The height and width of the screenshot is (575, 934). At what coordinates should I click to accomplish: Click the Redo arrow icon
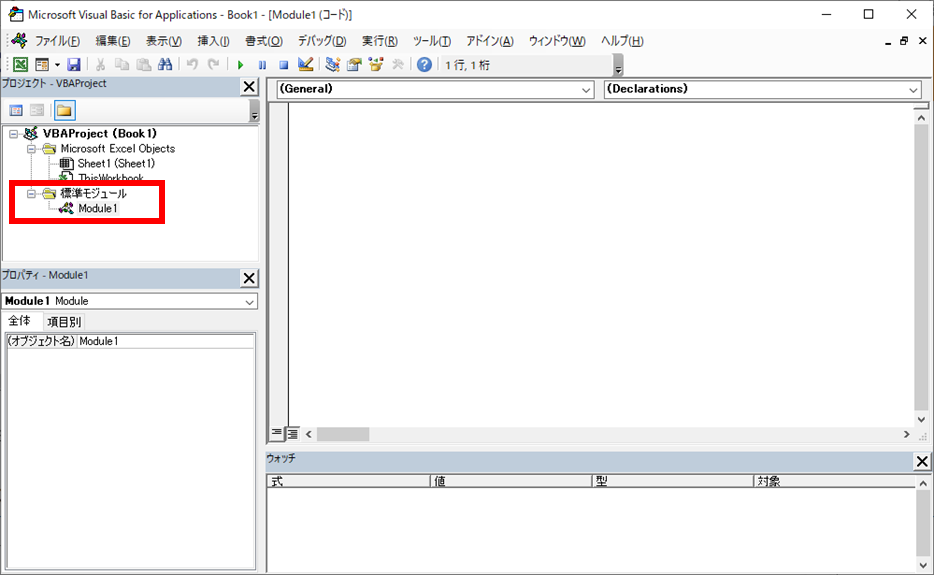coord(213,64)
